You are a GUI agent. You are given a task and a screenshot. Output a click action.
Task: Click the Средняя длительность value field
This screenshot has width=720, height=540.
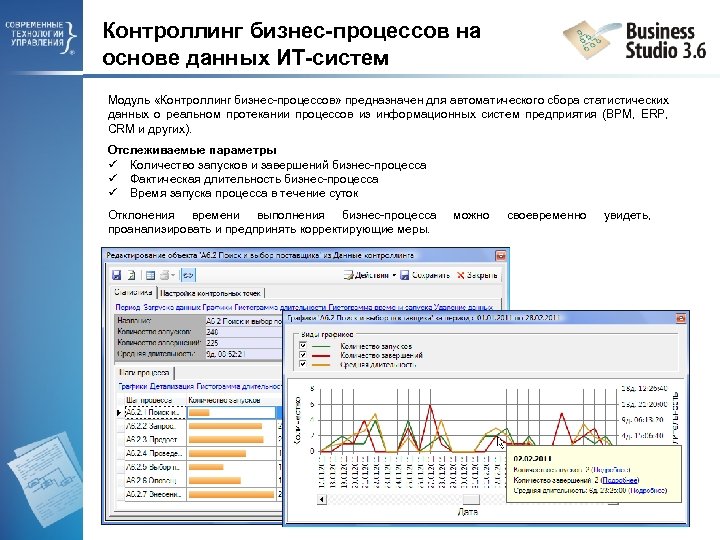pos(244,354)
